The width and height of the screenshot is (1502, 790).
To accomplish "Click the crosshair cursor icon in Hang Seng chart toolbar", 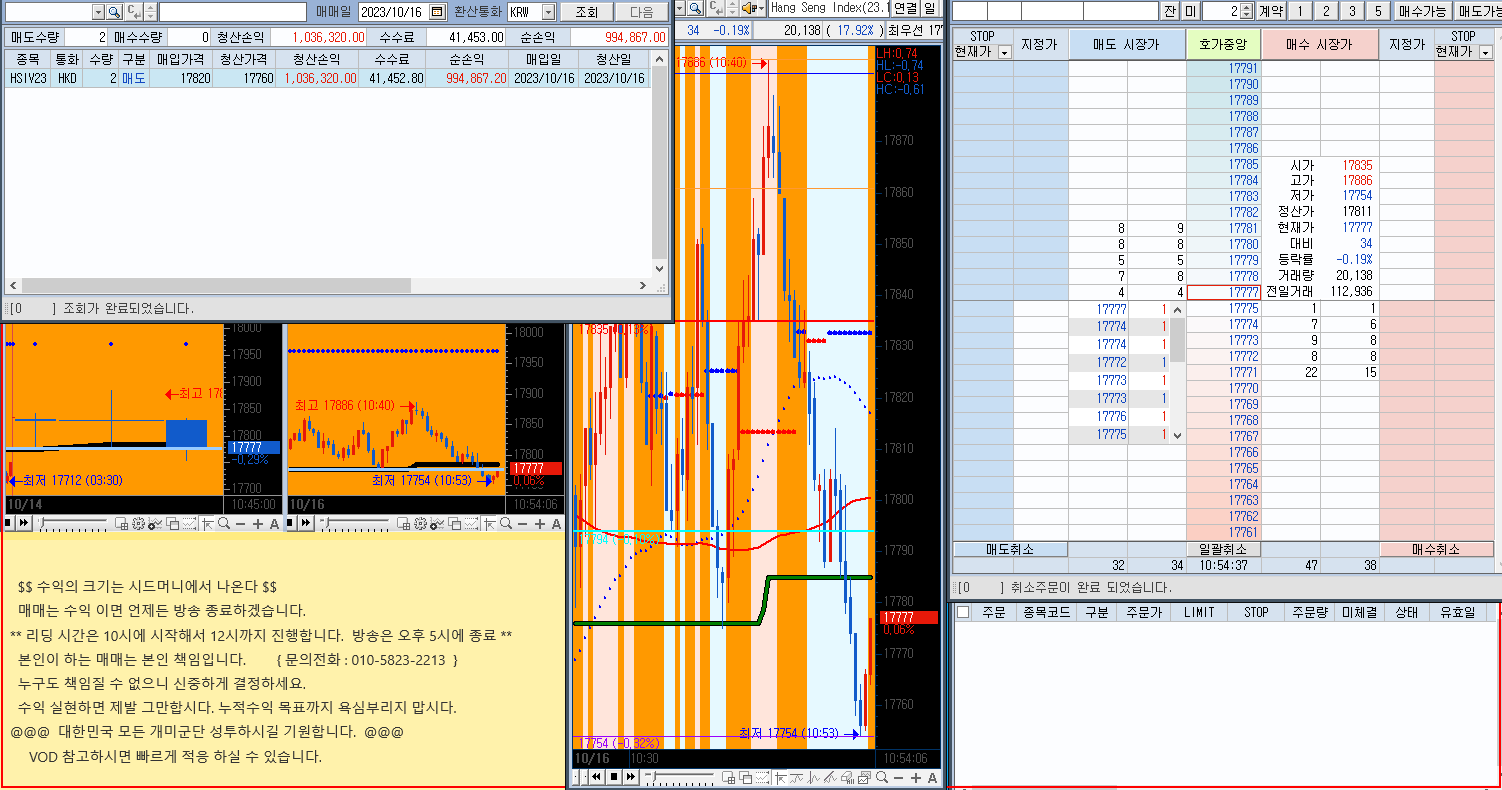I will (x=780, y=777).
